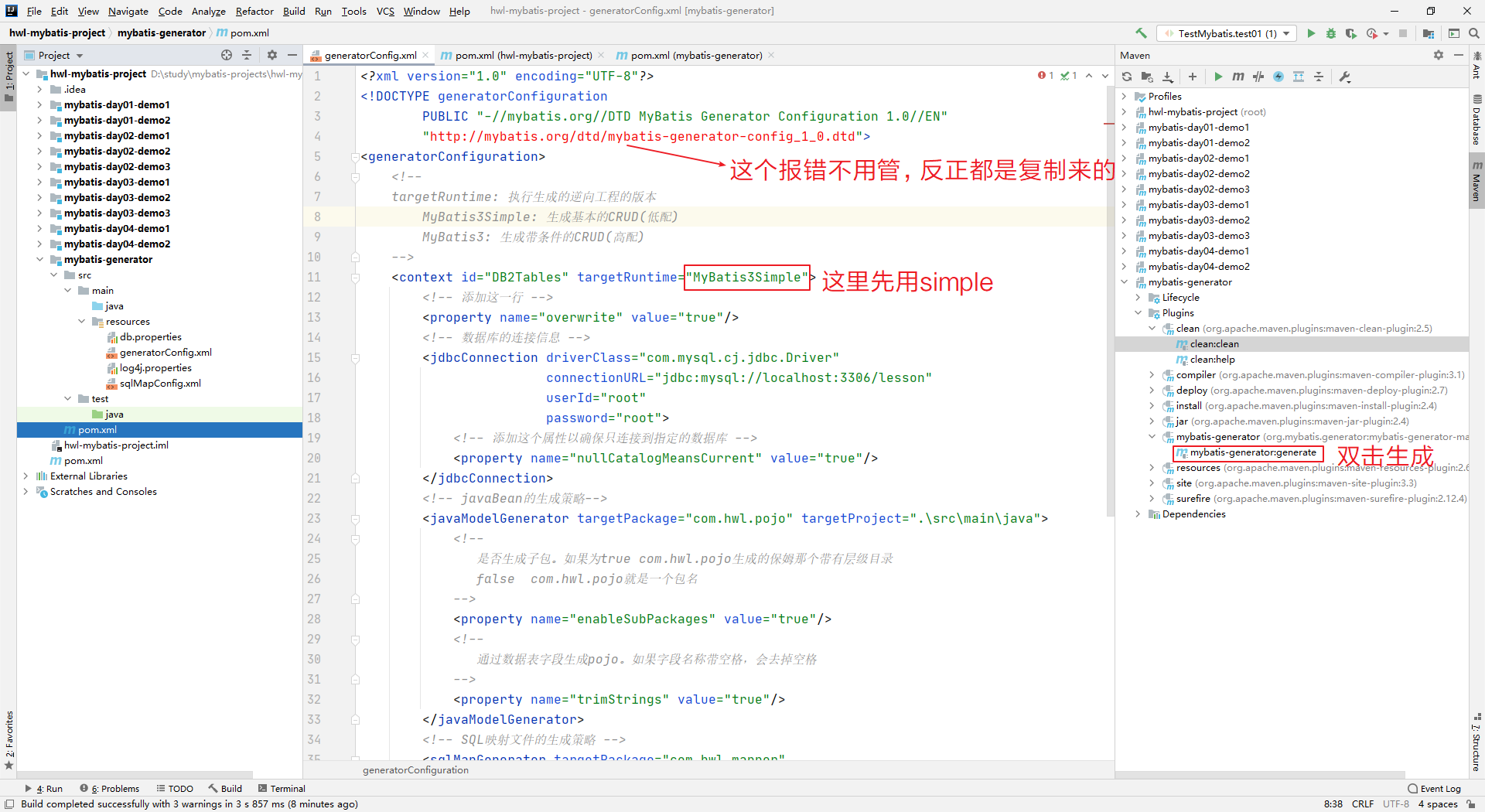Close the generatorConfig.xml editor tab
This screenshot has height=812, width=1485.
tap(425, 55)
